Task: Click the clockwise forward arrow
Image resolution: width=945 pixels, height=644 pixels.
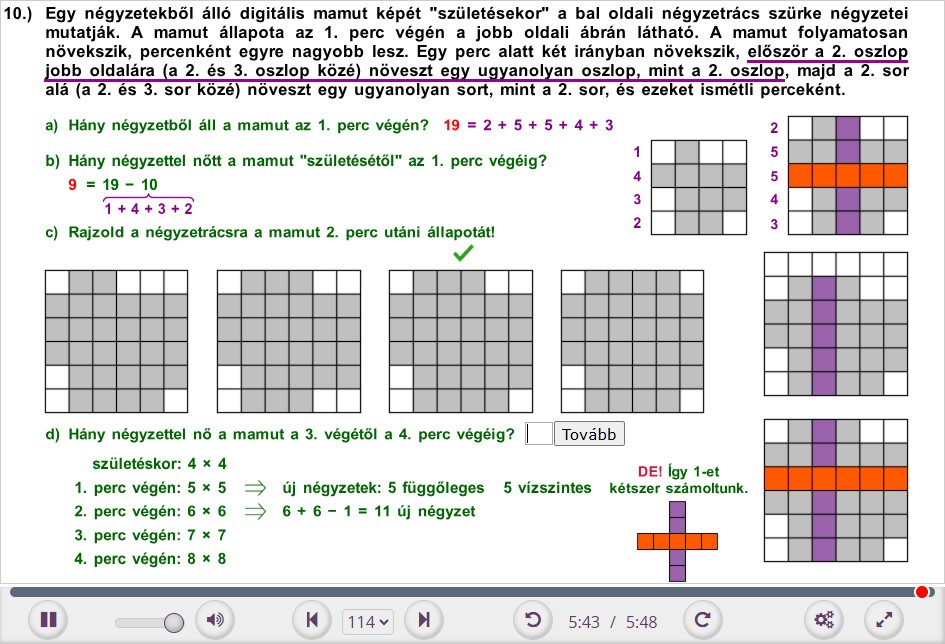Action: pos(701,621)
